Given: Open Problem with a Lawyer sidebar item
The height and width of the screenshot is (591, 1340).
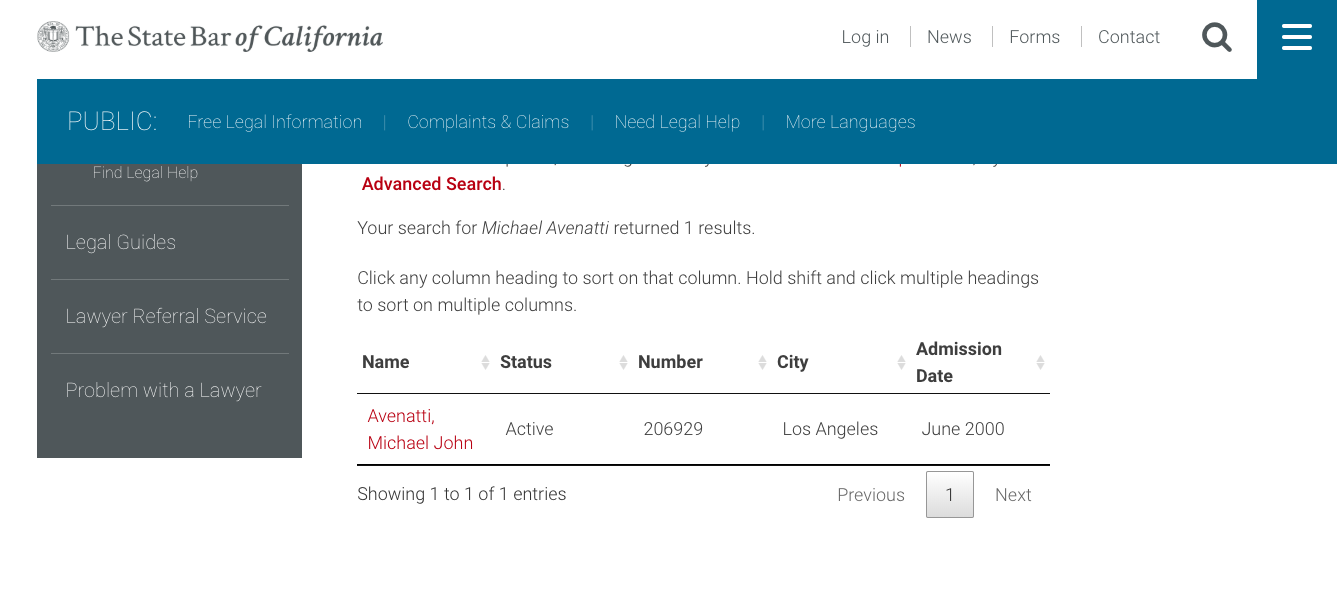Looking at the screenshot, I should [x=163, y=390].
